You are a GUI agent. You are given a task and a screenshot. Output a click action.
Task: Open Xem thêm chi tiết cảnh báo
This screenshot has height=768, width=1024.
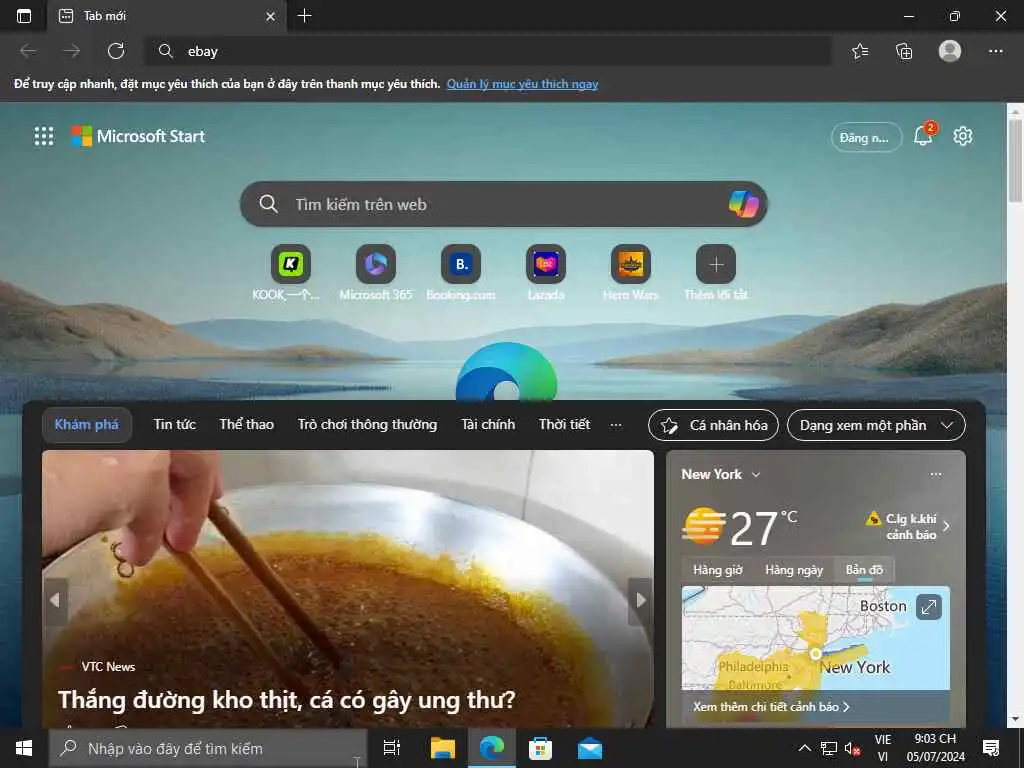coord(771,707)
